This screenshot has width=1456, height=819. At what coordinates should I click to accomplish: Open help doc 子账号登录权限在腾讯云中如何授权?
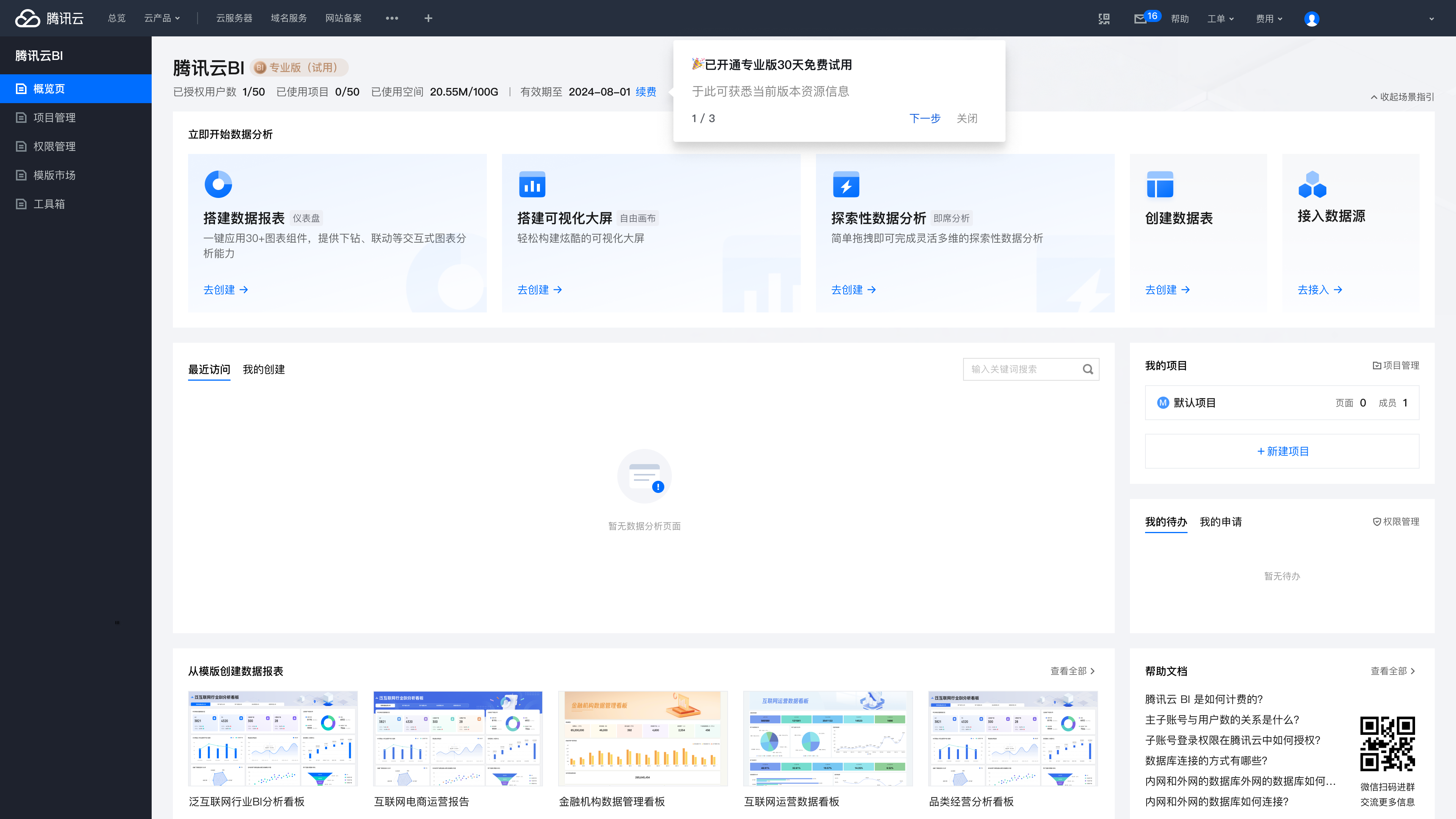(1233, 740)
